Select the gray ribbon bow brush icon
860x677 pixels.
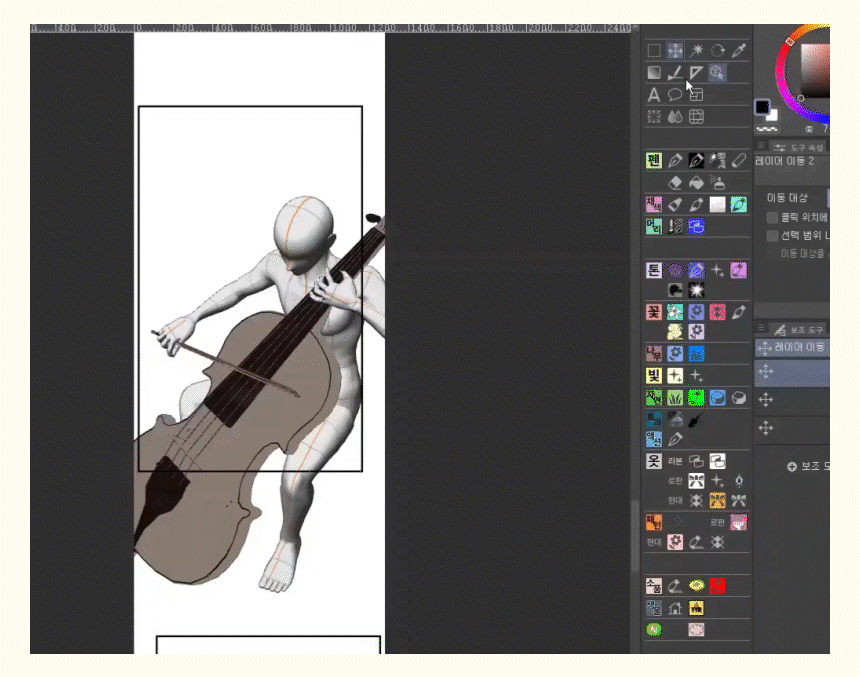(739, 500)
